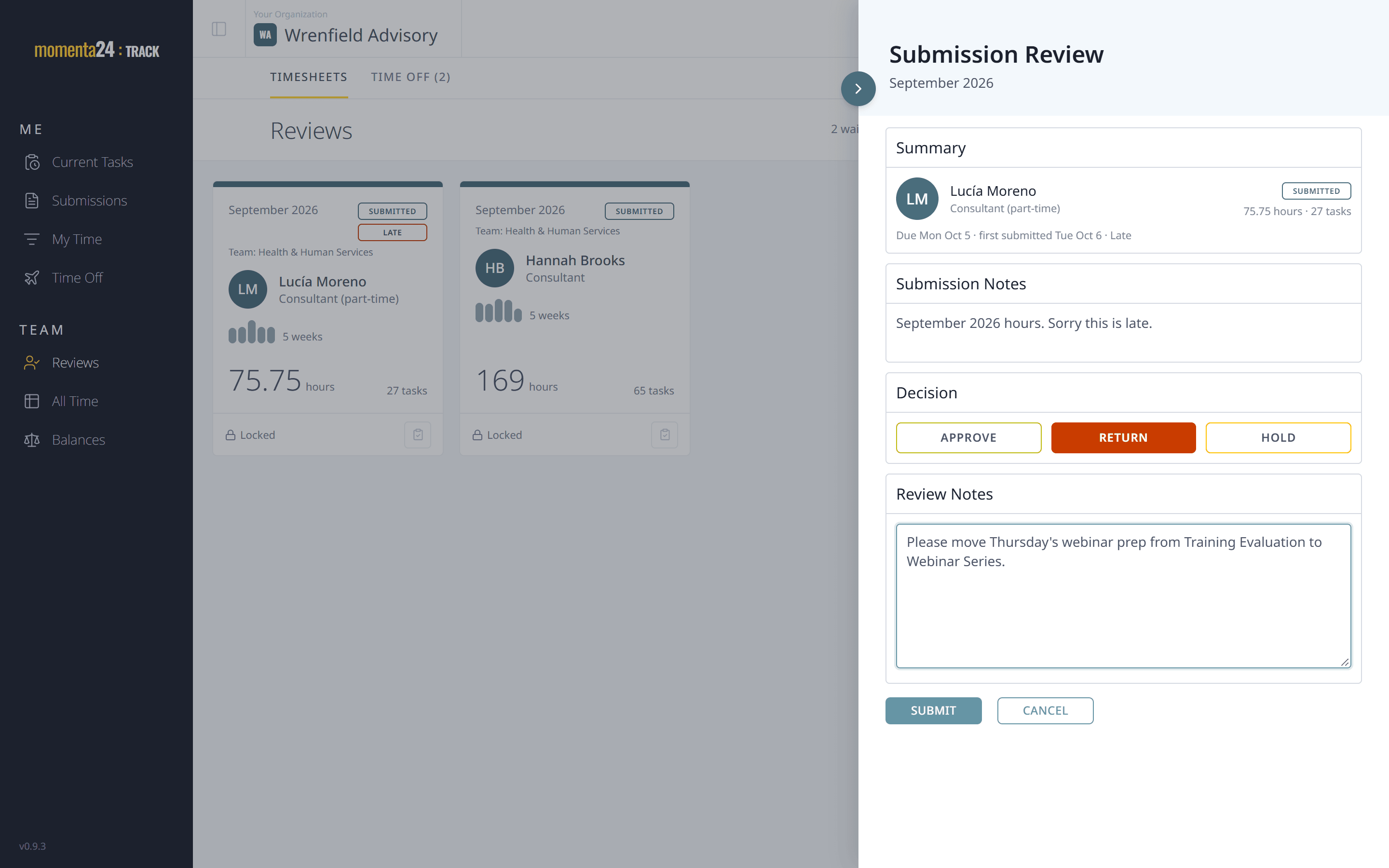The height and width of the screenshot is (868, 1389).
Task: Click weekly bars chart on Lucía Moreno card
Action: pos(251,332)
